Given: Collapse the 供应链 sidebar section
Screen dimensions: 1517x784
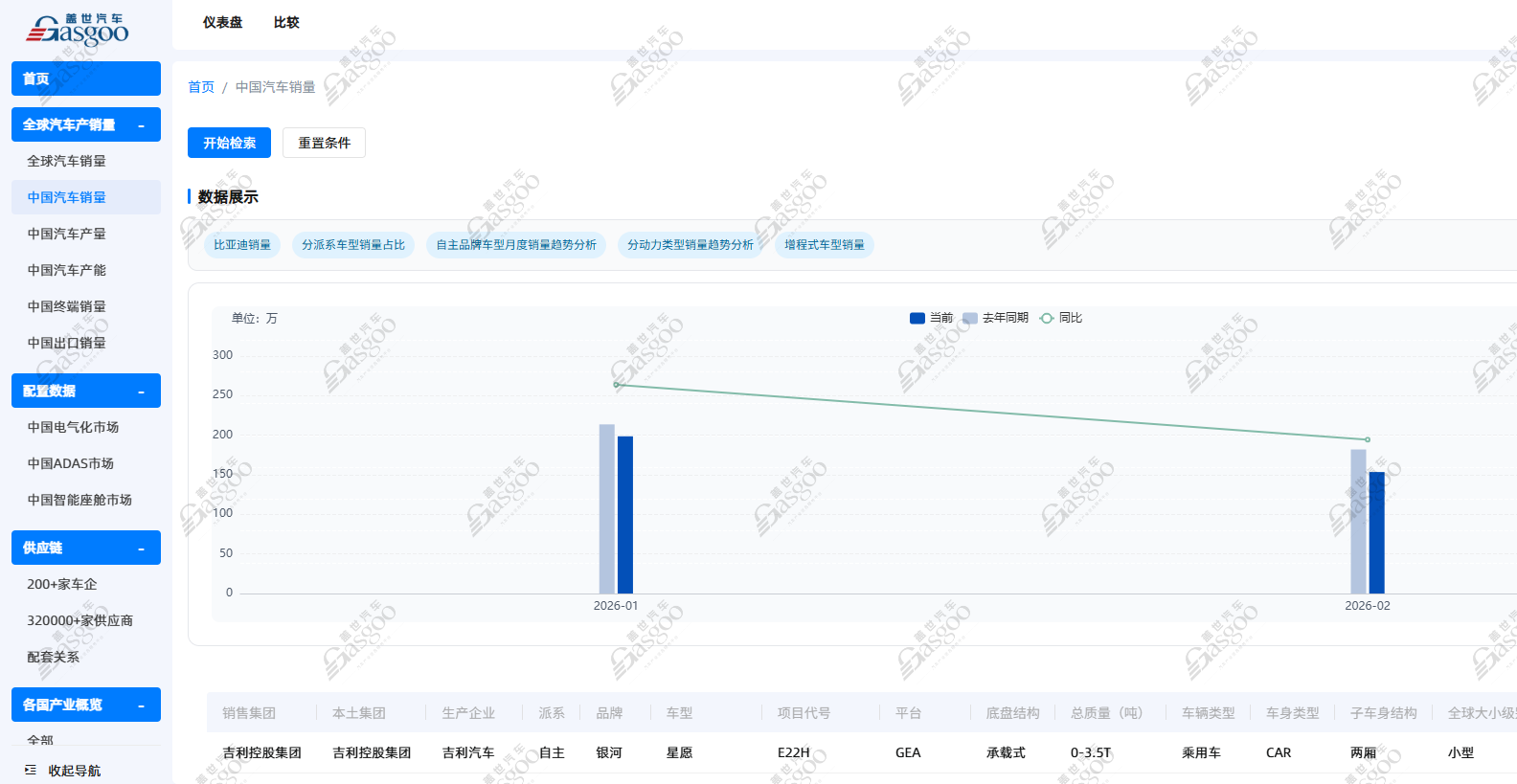Looking at the screenshot, I should (x=141, y=549).
